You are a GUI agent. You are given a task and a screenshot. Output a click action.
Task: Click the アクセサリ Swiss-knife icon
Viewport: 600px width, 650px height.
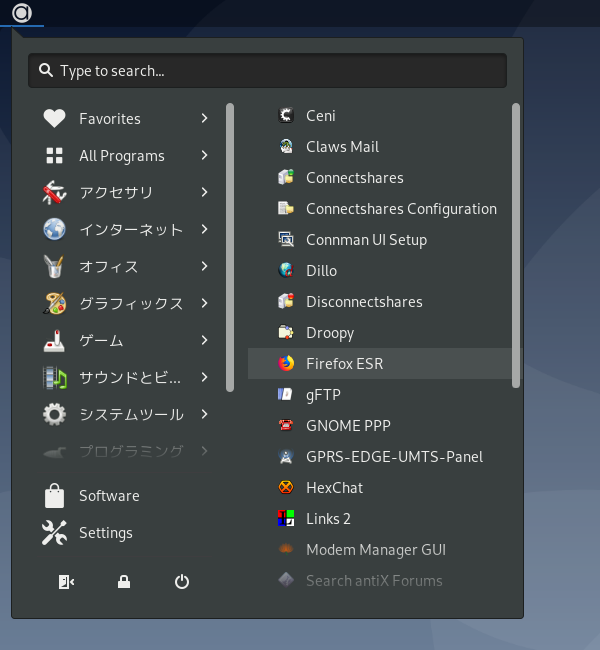coord(54,192)
